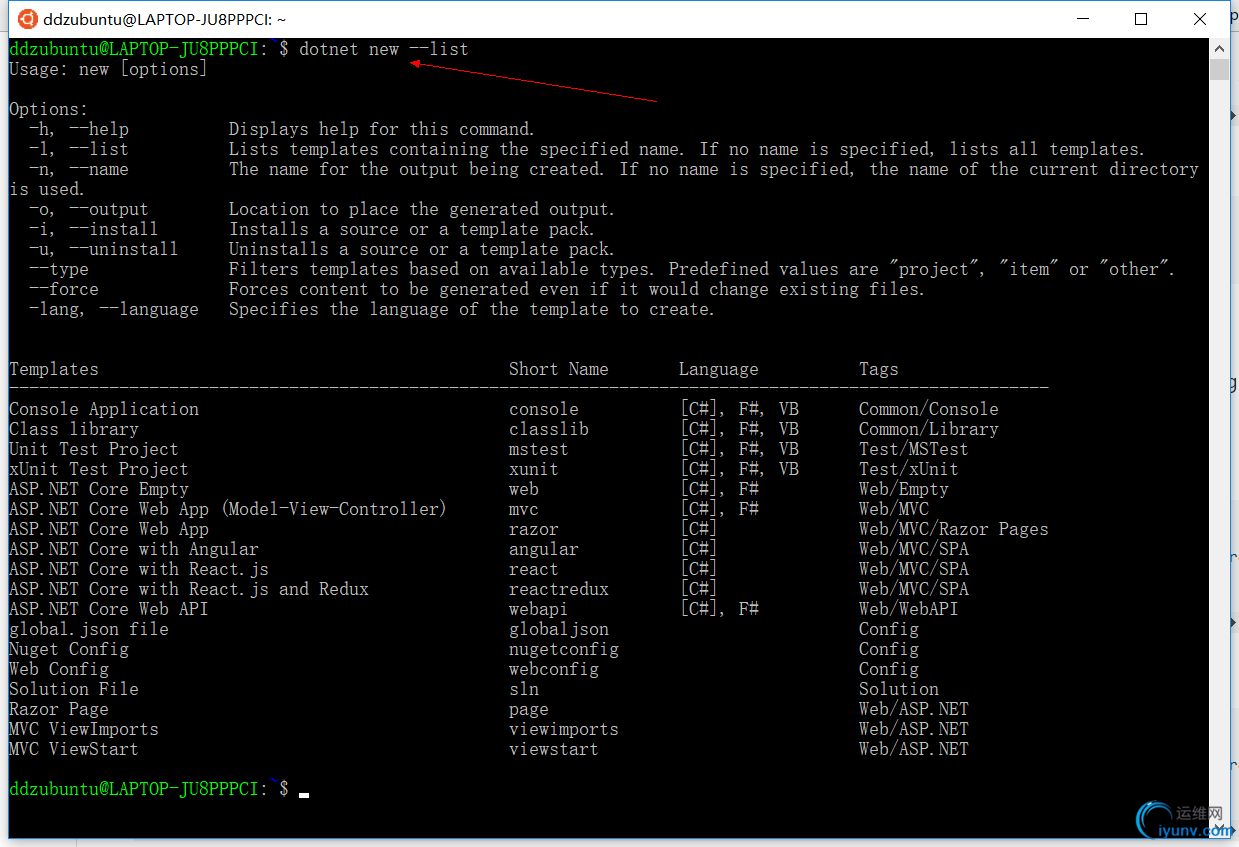Click 'Usage: new [options]' line
The image size is (1239, 847).
coord(108,69)
